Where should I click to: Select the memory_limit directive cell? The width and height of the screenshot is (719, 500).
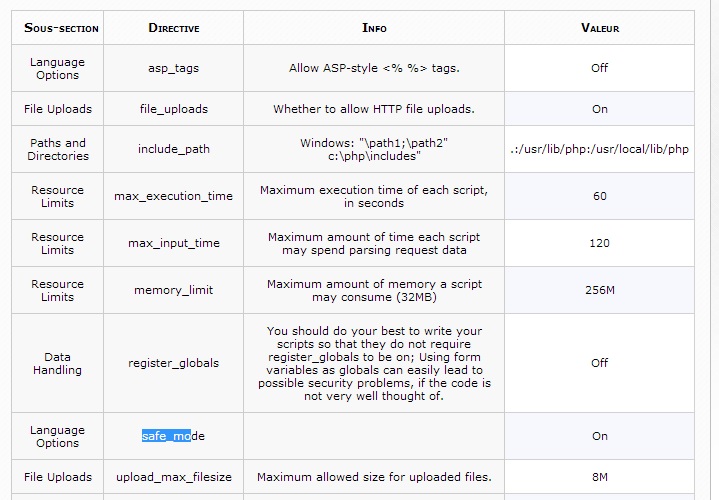coord(174,290)
